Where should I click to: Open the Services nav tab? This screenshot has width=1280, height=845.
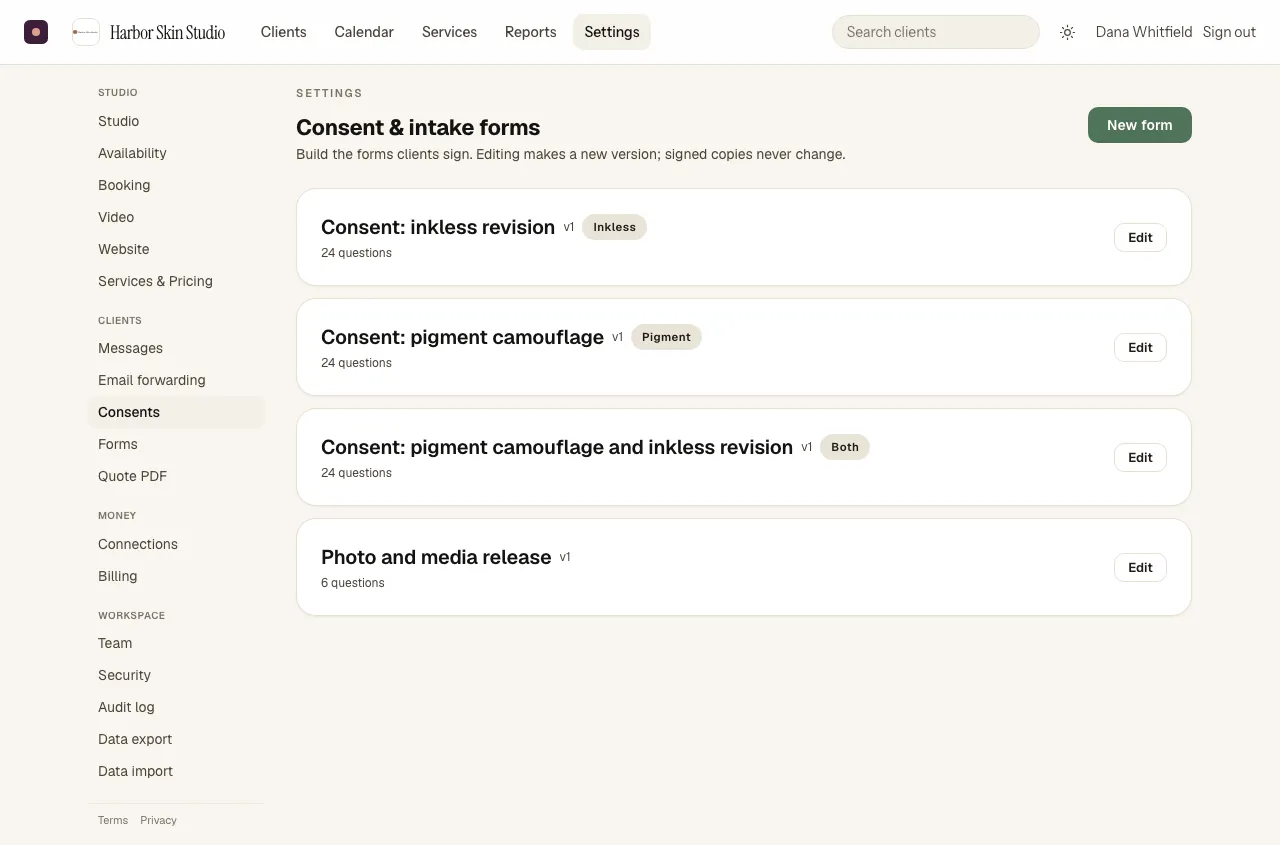(449, 32)
